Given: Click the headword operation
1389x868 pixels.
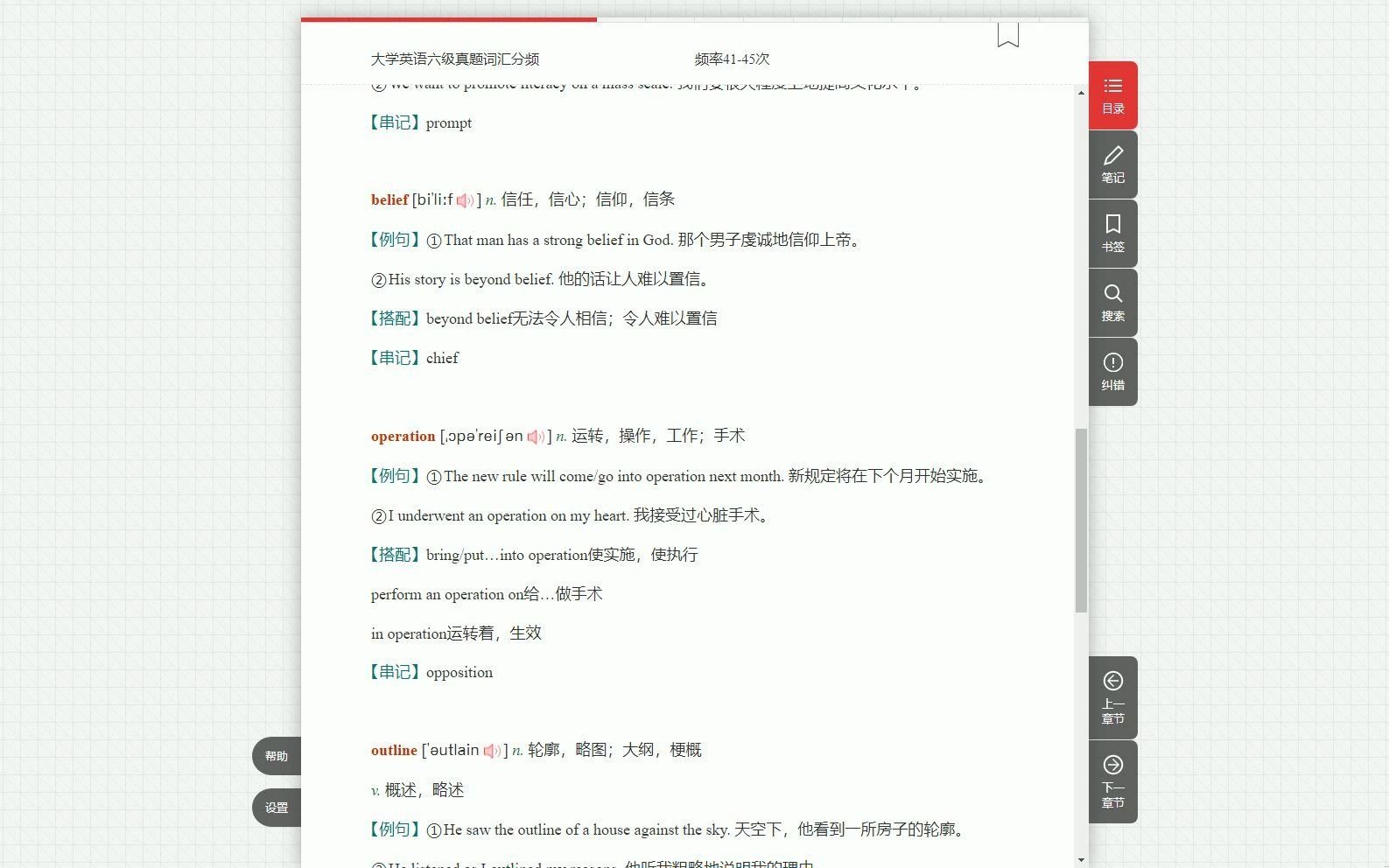Looking at the screenshot, I should (403, 436).
